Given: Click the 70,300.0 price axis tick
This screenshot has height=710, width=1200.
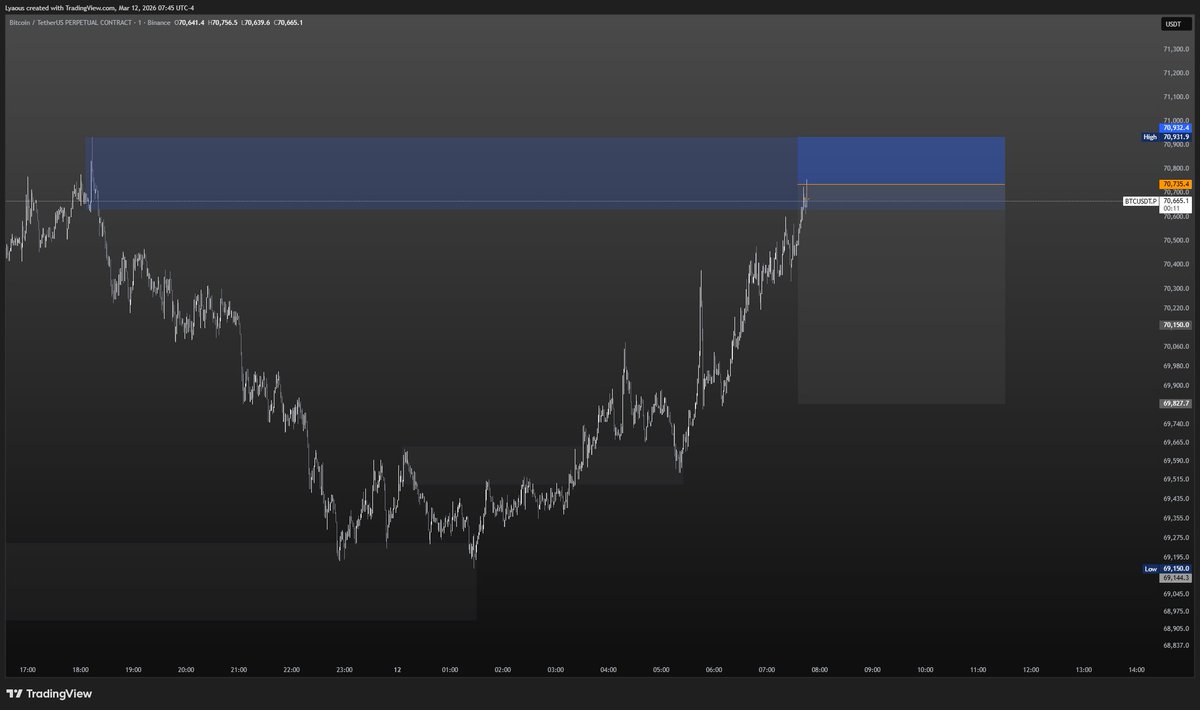Looking at the screenshot, I should (1175, 289).
